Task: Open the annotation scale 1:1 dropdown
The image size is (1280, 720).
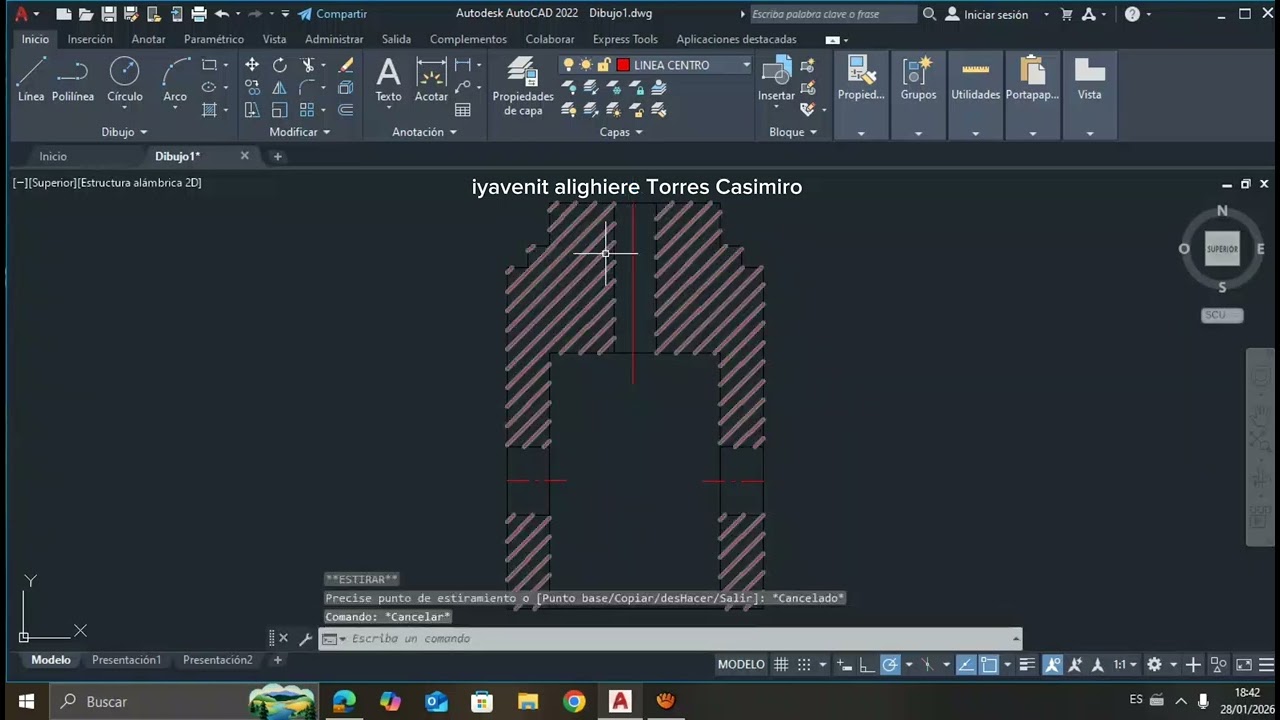Action: click(1125, 665)
